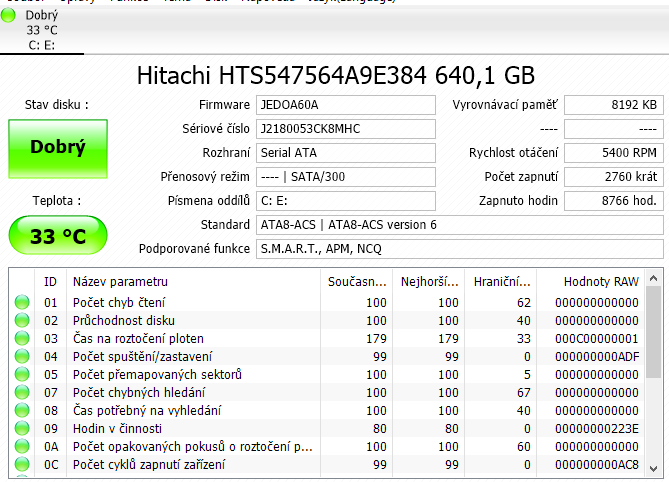The image size is (669, 482).
Task: Select the row Počet spuštění/zastavení
Action: 327,356
